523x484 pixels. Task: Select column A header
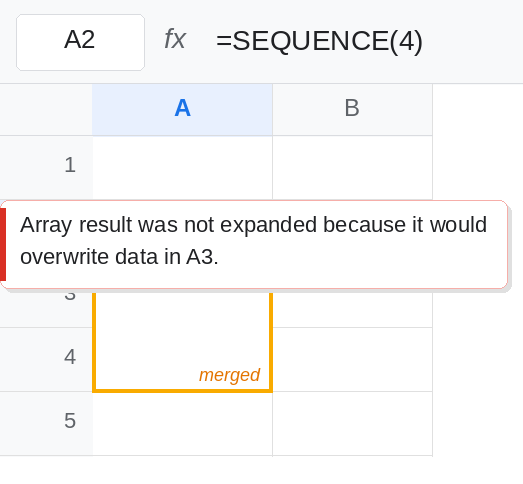pyautogui.click(x=182, y=110)
